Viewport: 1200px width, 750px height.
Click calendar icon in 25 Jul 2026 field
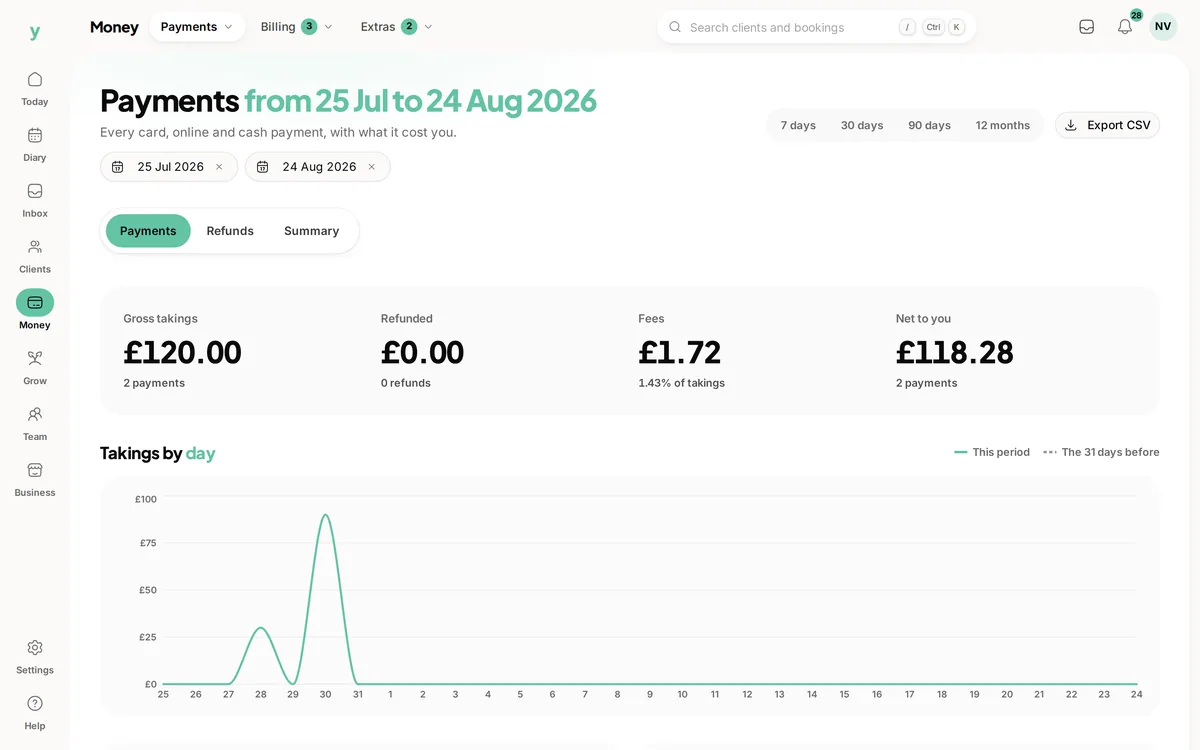point(118,167)
